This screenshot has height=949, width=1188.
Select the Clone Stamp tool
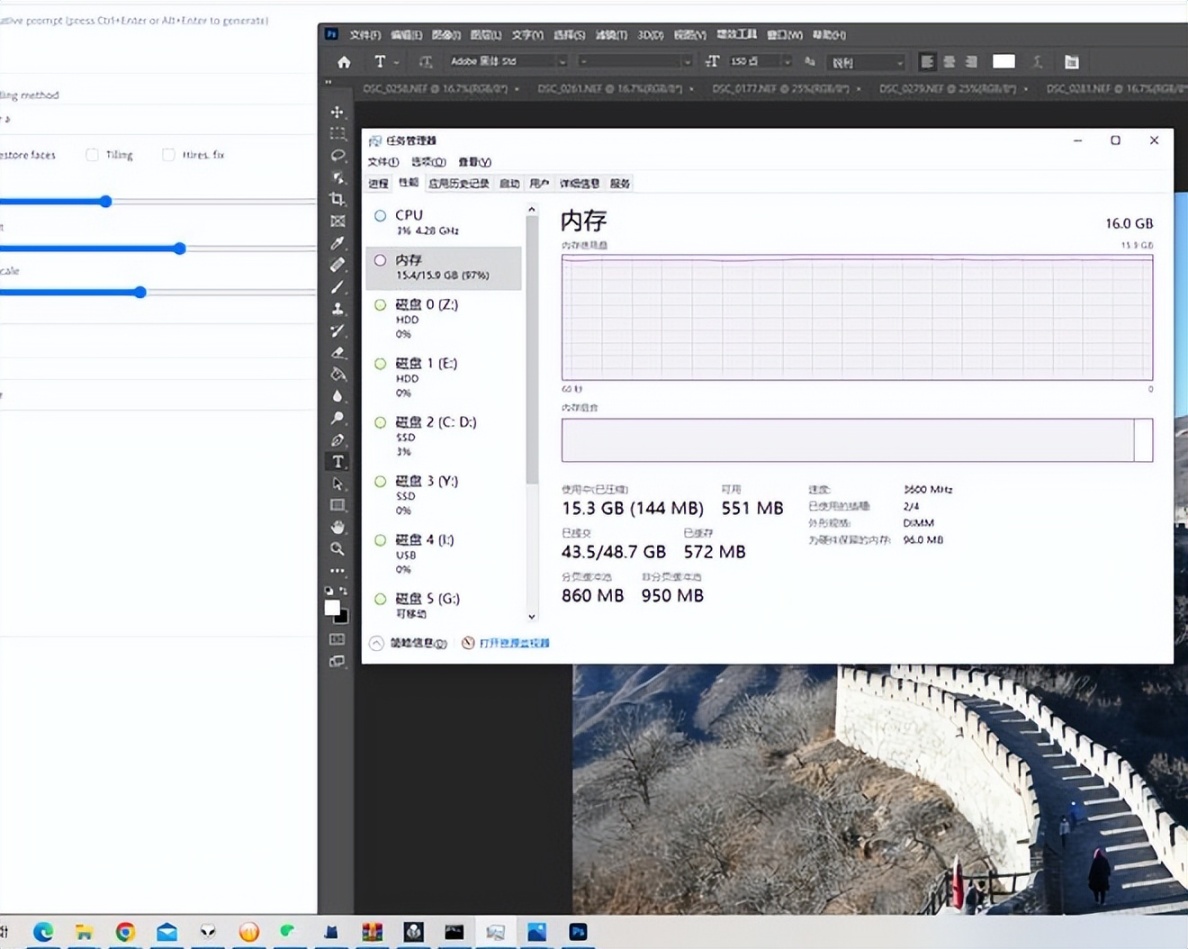pyautogui.click(x=338, y=308)
